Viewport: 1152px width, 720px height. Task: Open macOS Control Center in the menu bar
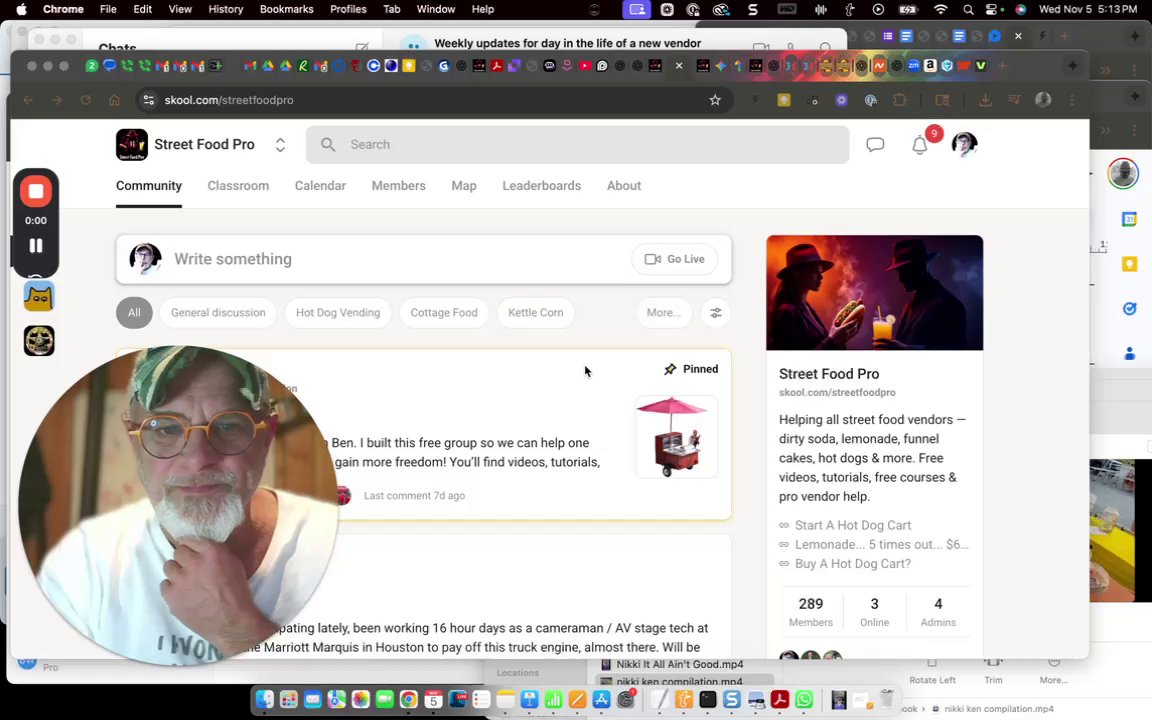pos(992,10)
